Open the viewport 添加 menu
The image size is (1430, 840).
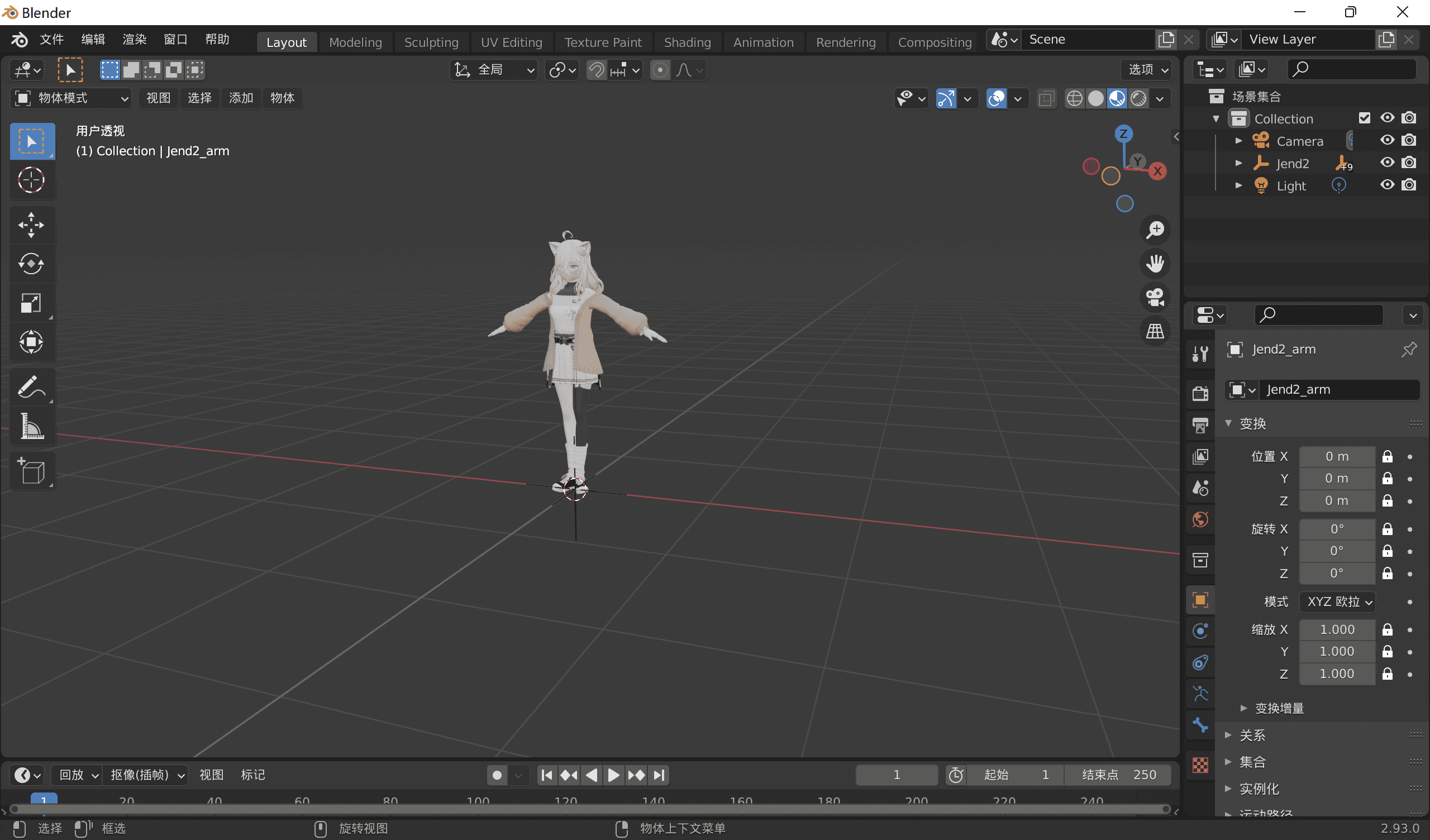pyautogui.click(x=241, y=98)
